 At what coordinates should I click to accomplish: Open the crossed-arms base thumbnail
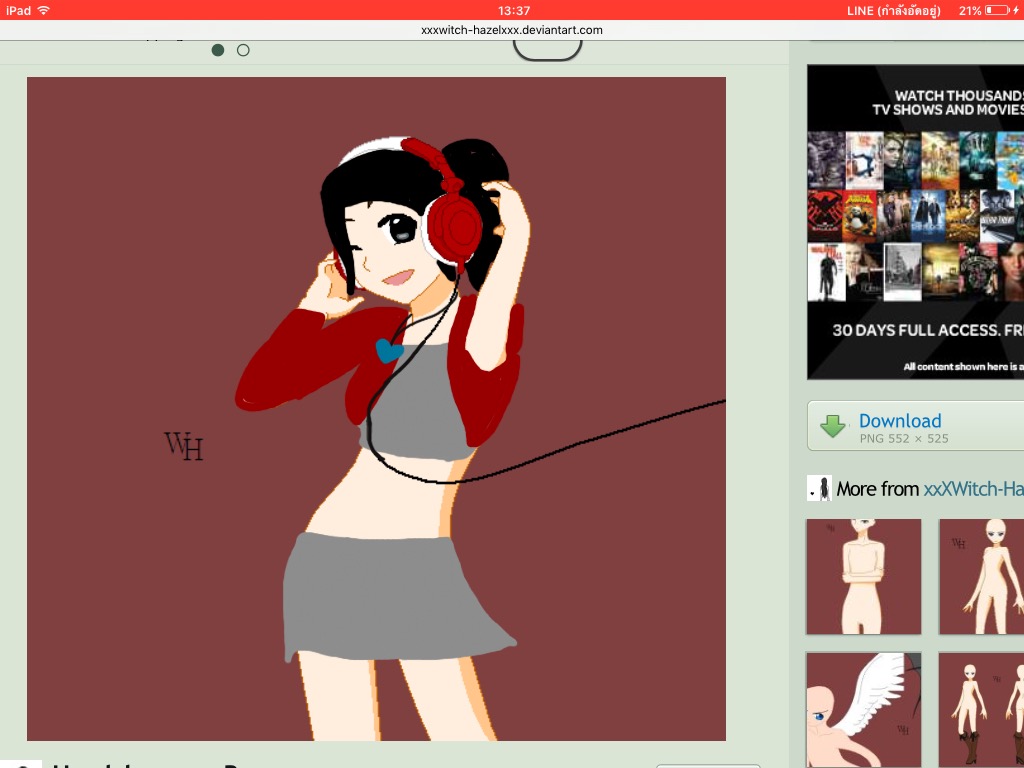[863, 576]
